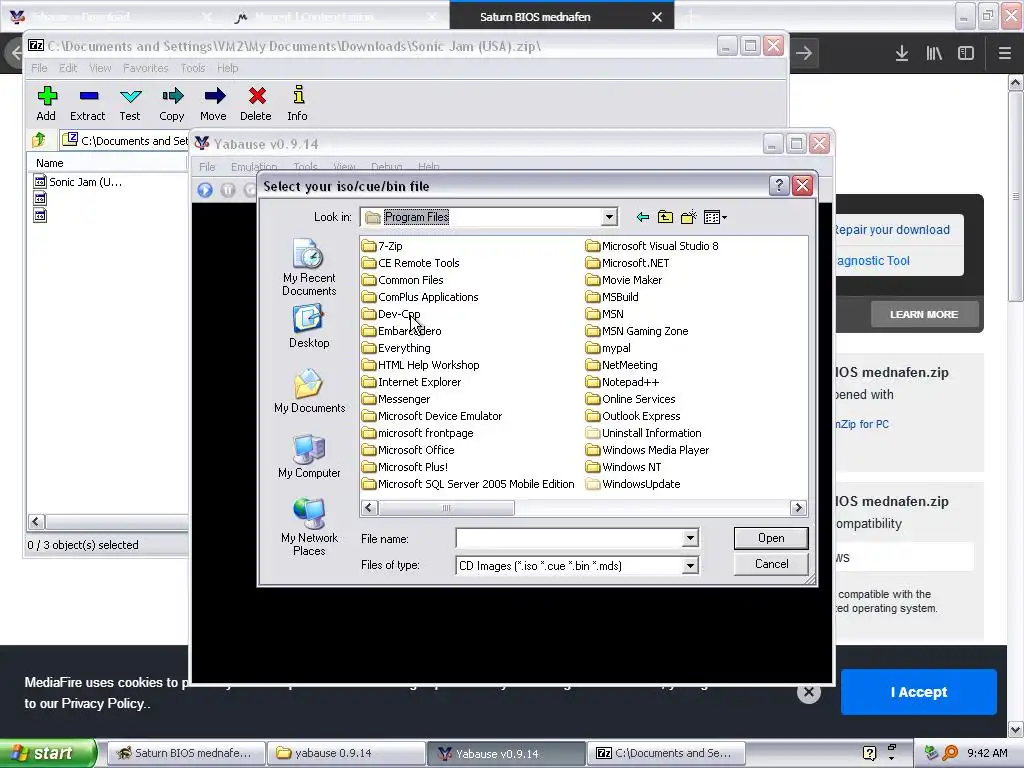Select the Dev-Cpp folder
The width and height of the screenshot is (1024, 768).
[x=391, y=313]
